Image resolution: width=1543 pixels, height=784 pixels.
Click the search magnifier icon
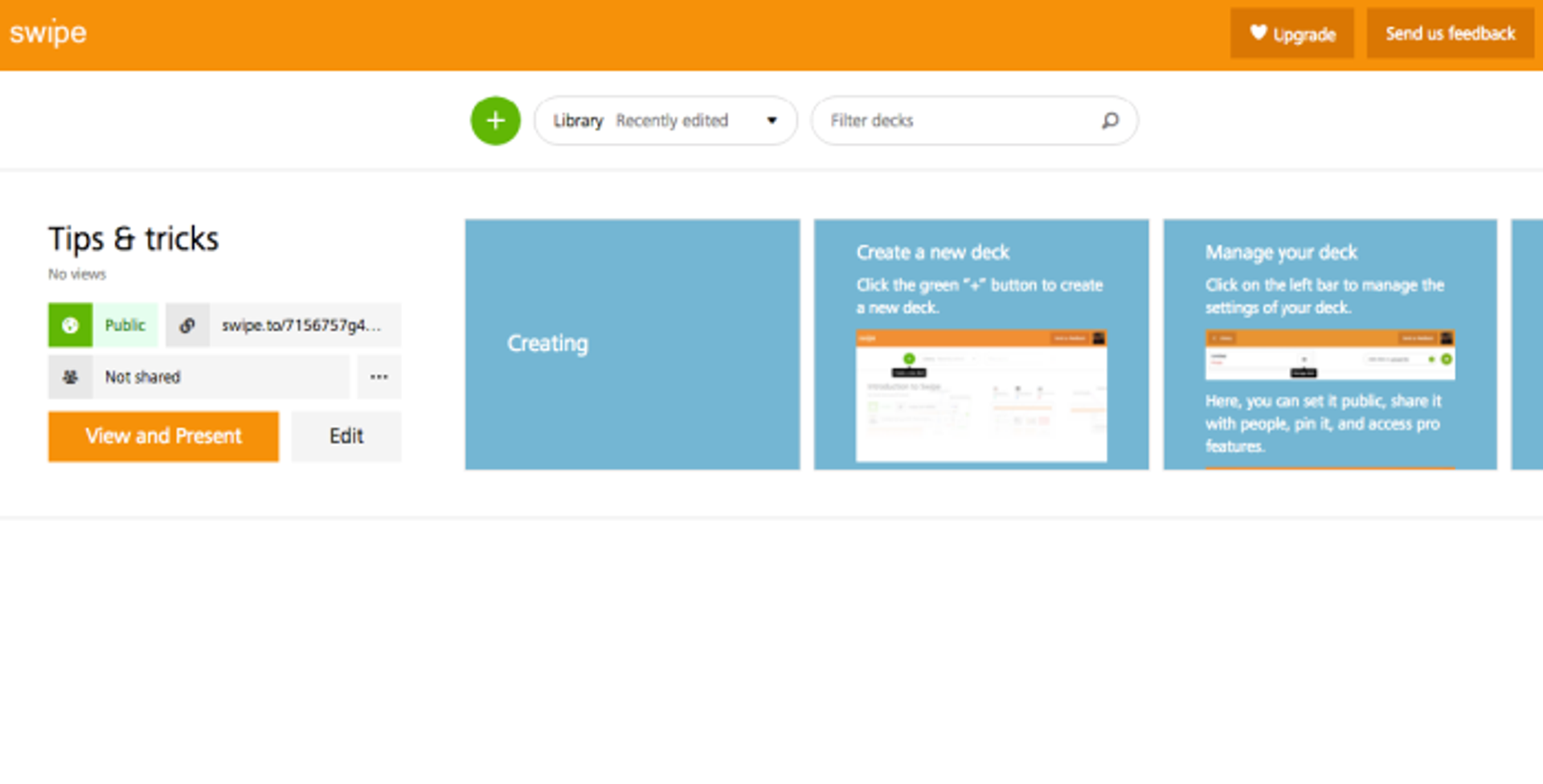[1110, 120]
